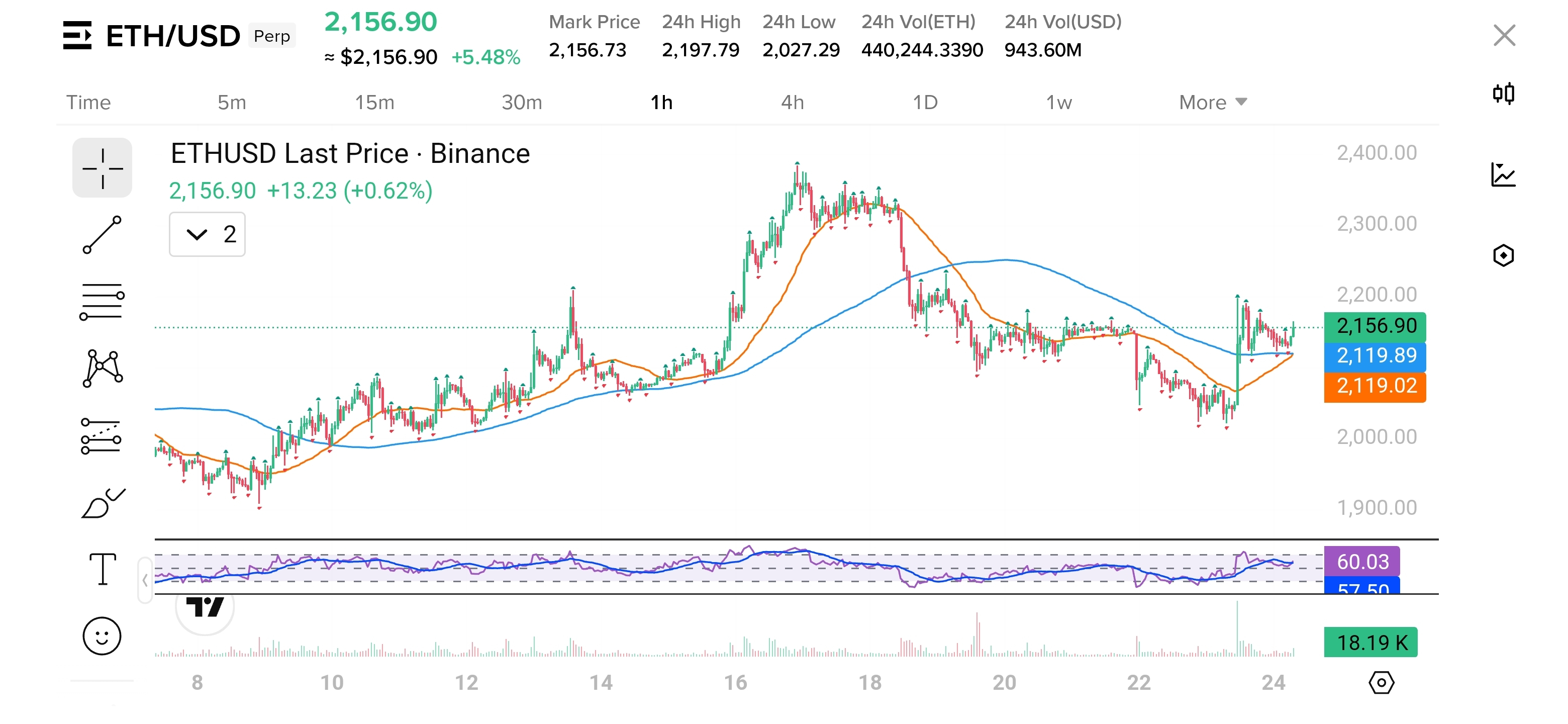Select the 15m interval
The image size is (1568, 724).
(x=374, y=102)
